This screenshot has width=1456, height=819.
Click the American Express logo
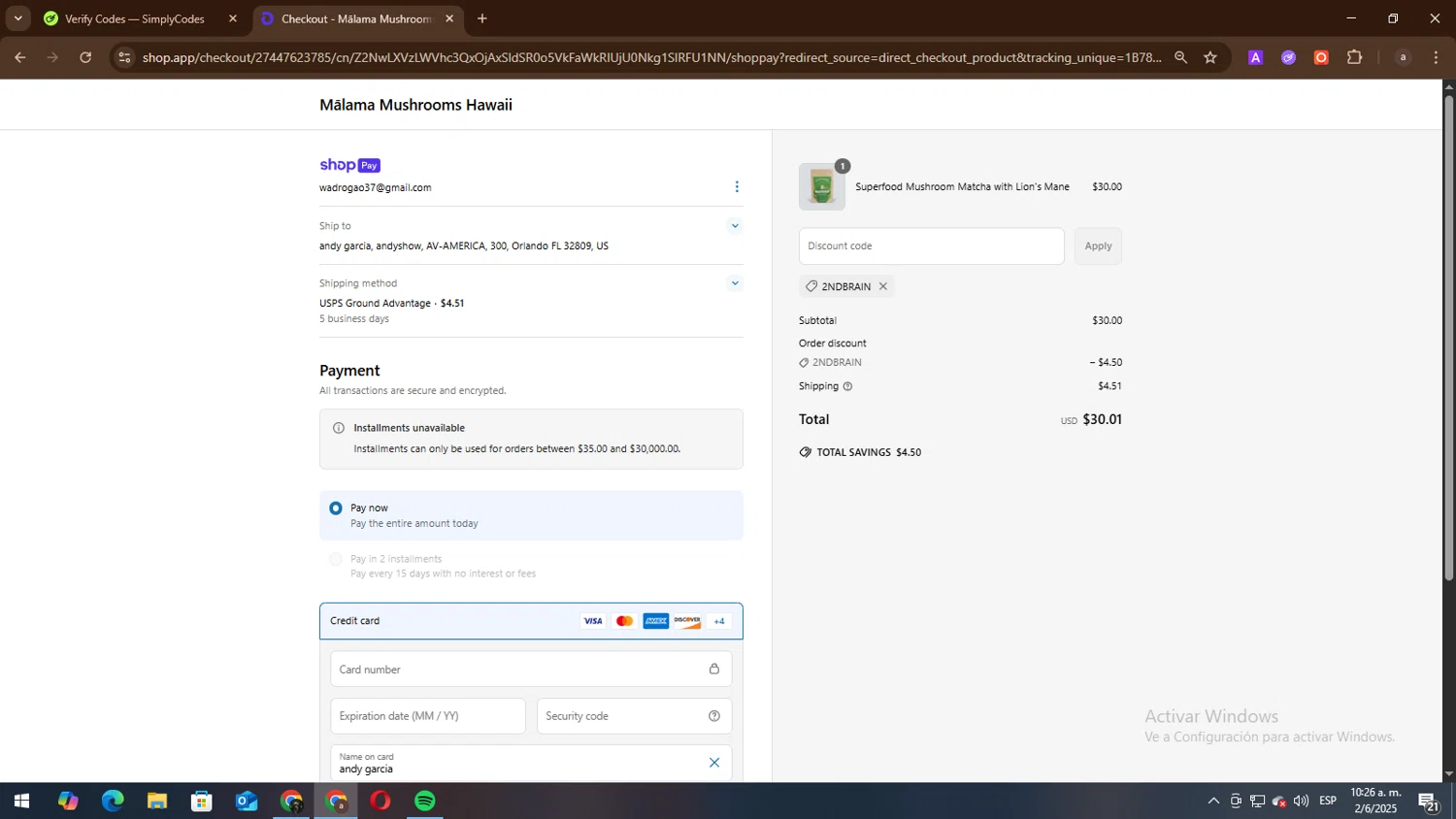(x=655, y=621)
